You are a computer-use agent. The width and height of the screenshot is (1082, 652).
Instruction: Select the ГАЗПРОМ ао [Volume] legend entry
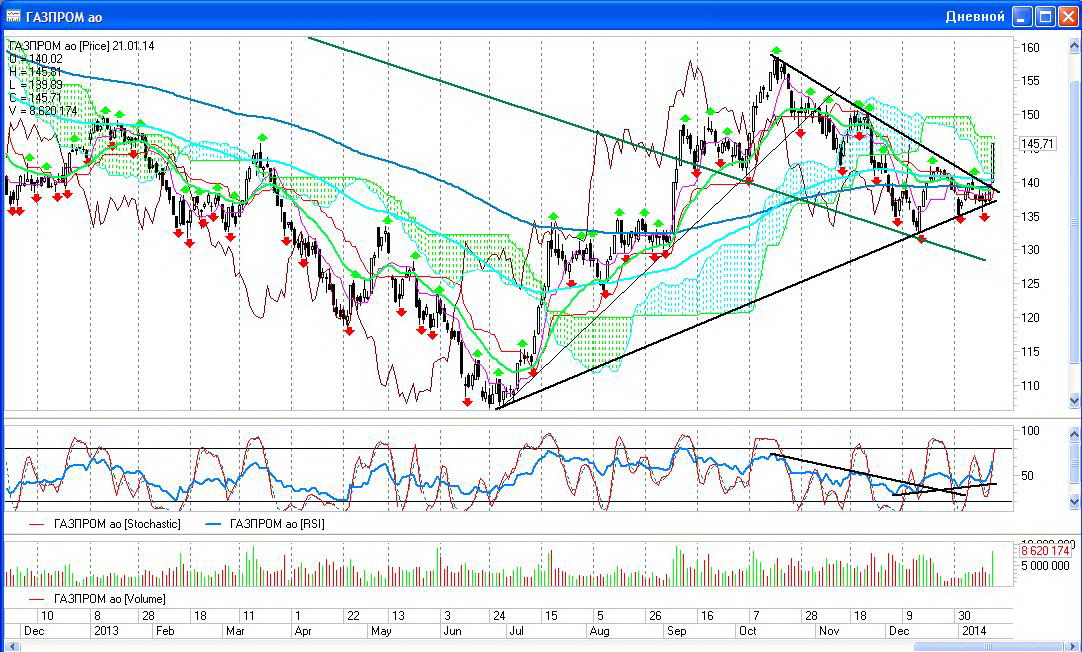[x=97, y=599]
